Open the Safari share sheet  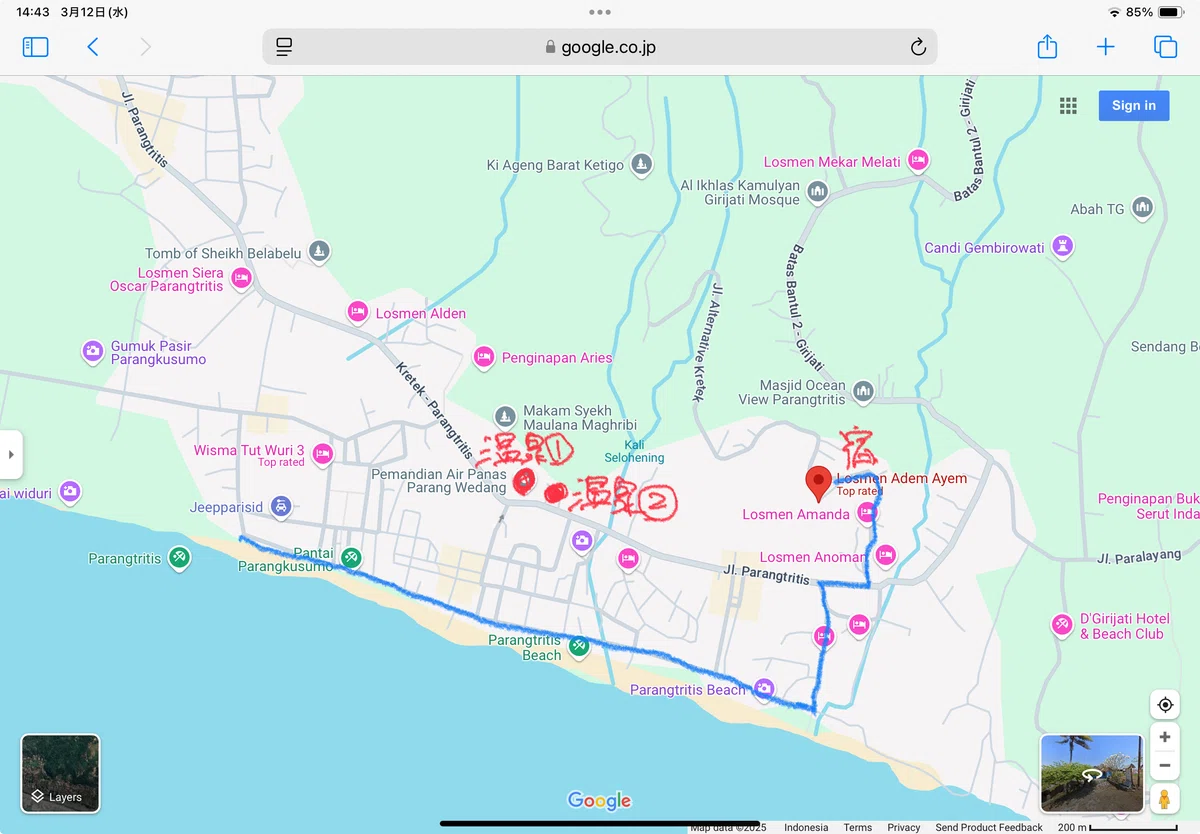click(1047, 46)
